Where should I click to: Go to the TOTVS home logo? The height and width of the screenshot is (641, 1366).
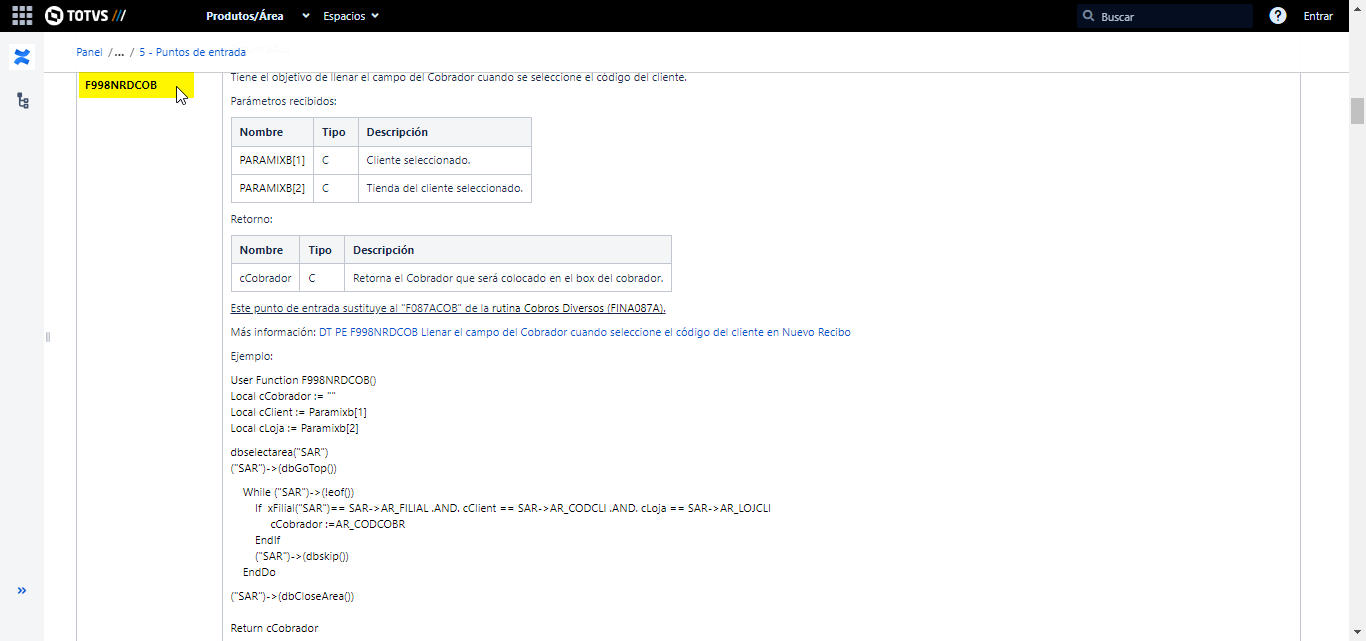[x=85, y=16]
